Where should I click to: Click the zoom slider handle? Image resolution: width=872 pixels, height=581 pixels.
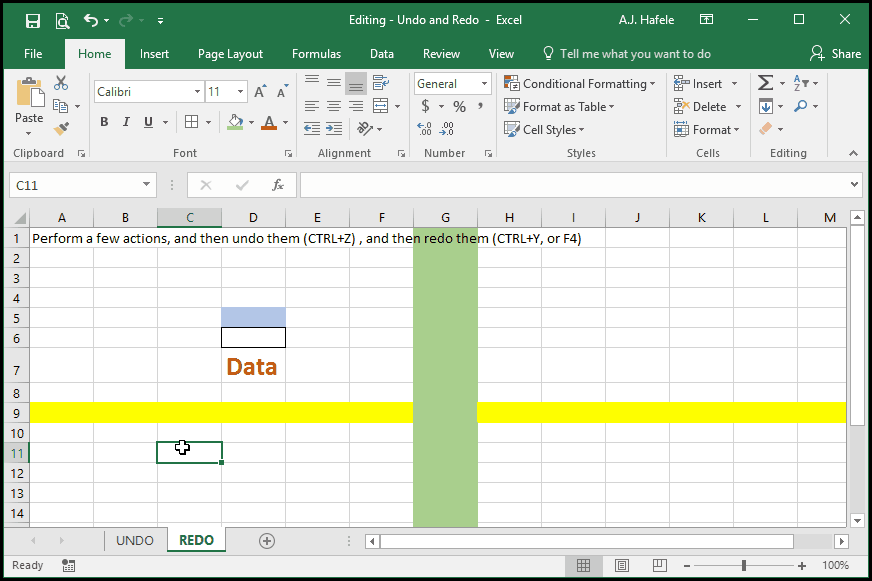tap(744, 565)
